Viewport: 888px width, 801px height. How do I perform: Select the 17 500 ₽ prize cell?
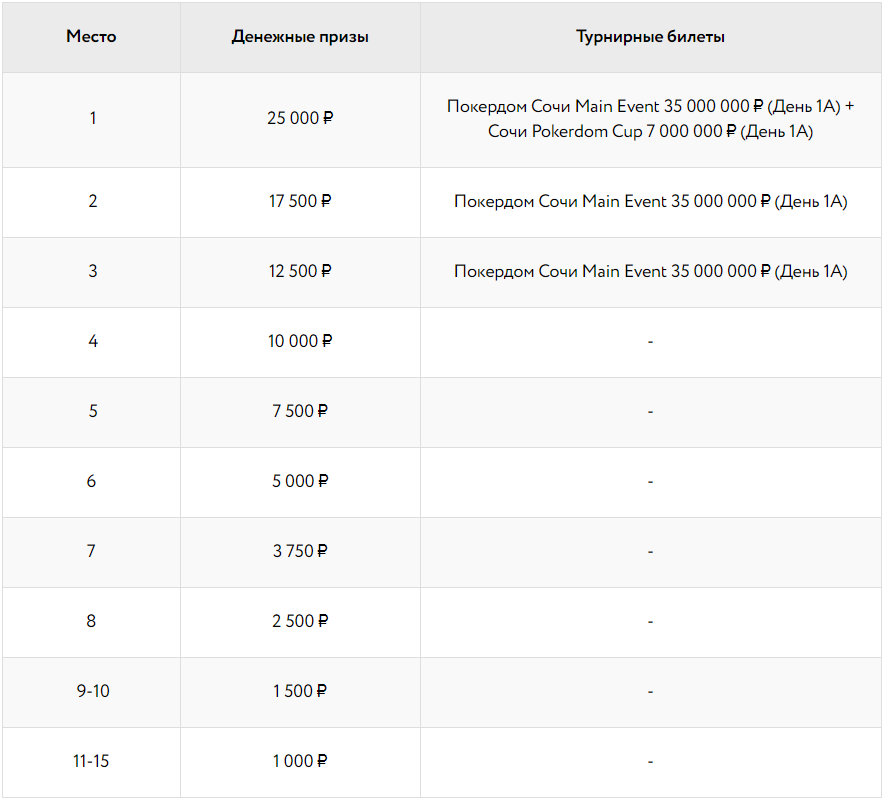(300, 201)
